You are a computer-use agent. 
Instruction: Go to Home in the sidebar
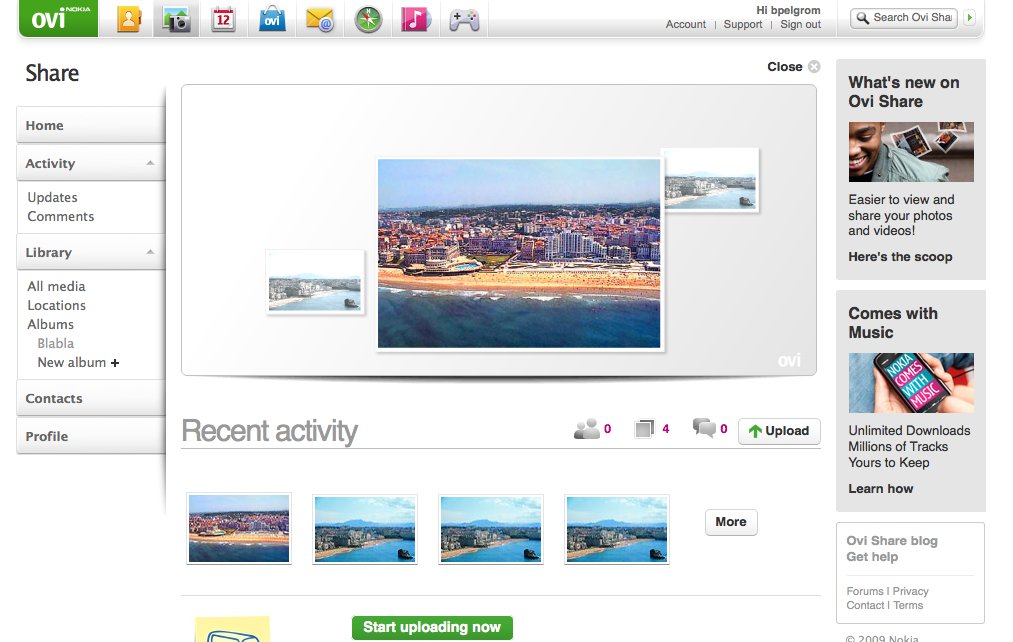45,126
